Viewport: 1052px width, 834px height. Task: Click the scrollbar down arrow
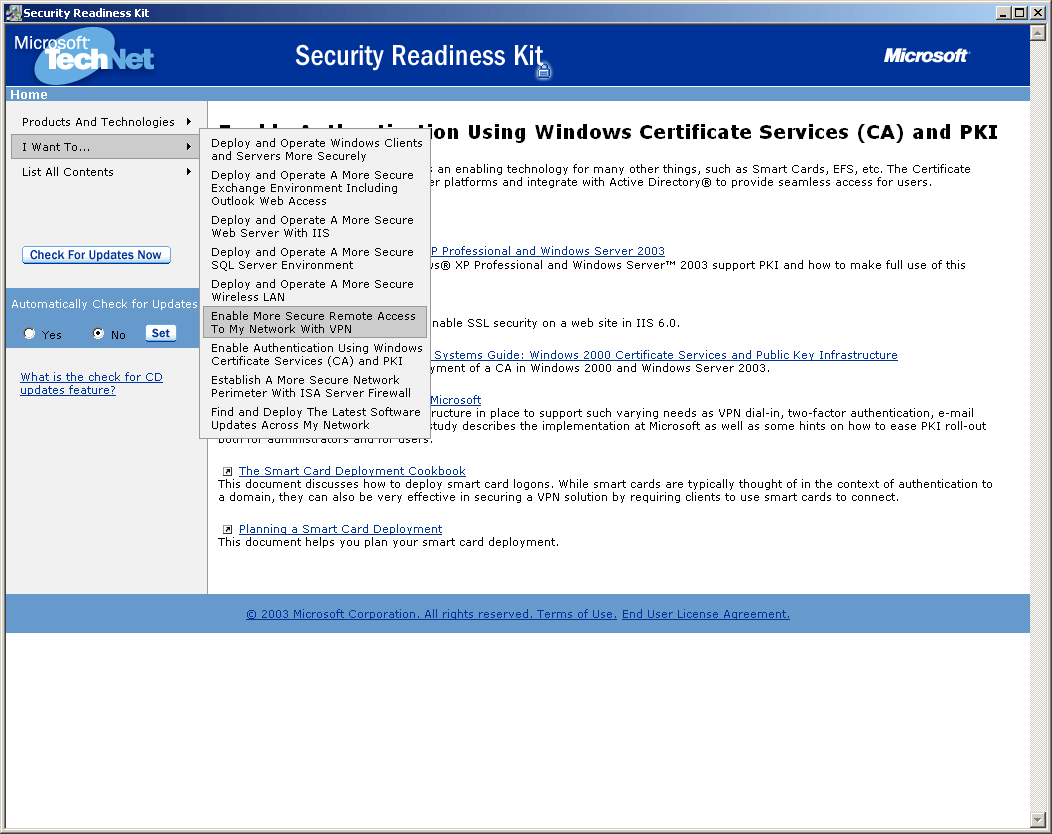1038,820
